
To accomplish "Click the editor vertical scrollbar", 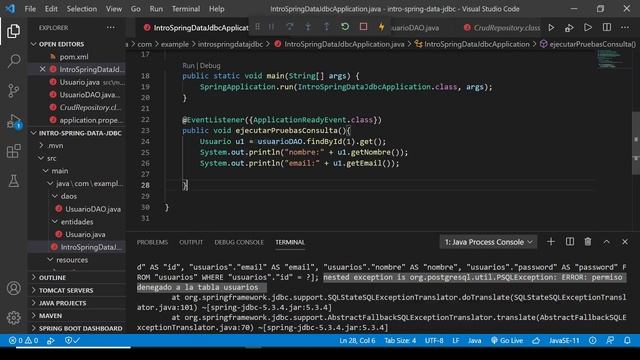I will (636, 143).
